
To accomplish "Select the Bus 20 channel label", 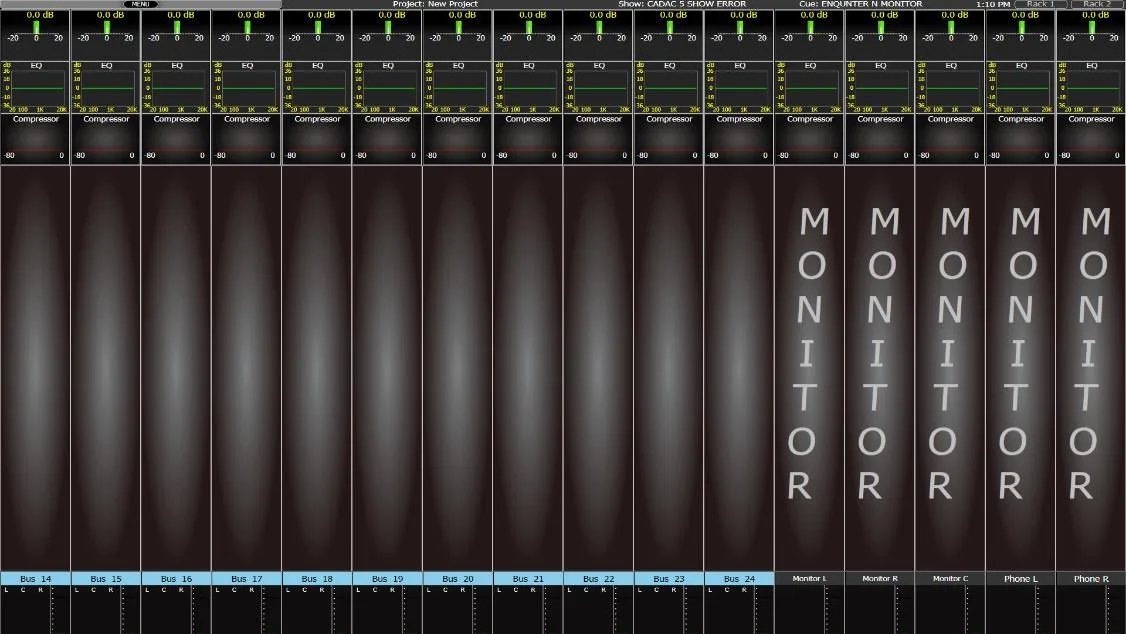I will [x=457, y=578].
